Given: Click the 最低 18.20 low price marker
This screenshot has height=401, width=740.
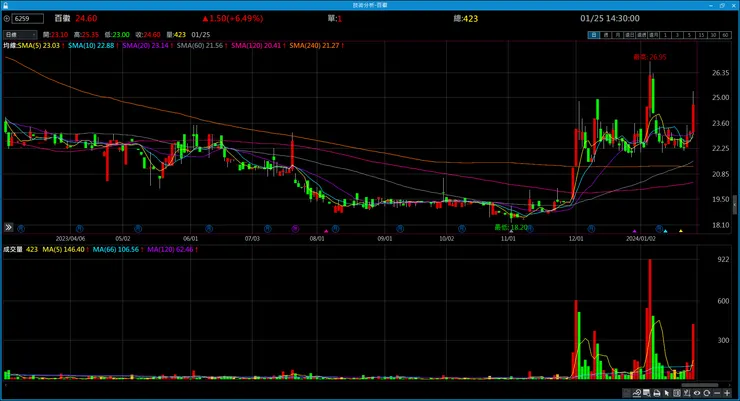Looking at the screenshot, I should tap(511, 227).
